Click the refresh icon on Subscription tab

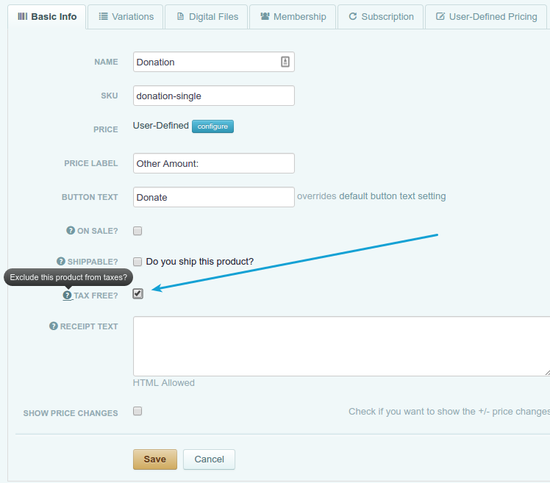[x=353, y=16]
